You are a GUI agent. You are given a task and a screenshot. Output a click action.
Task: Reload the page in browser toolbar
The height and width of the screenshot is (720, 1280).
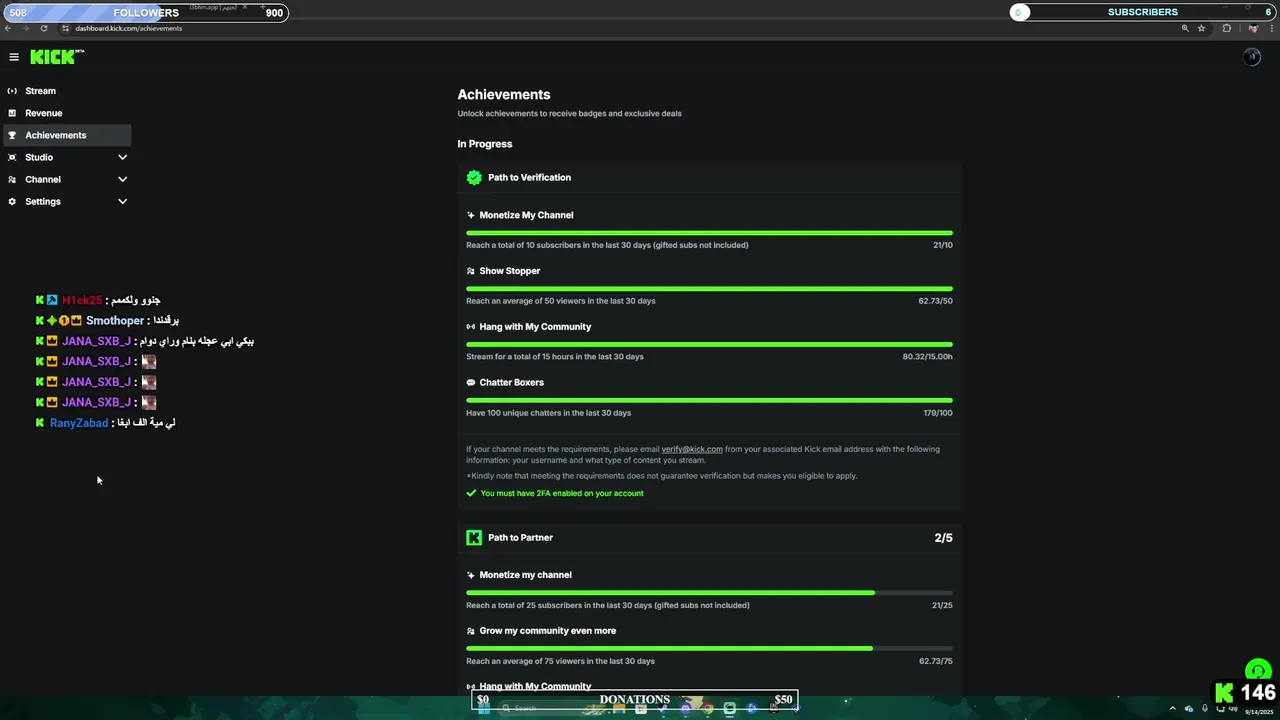43,28
